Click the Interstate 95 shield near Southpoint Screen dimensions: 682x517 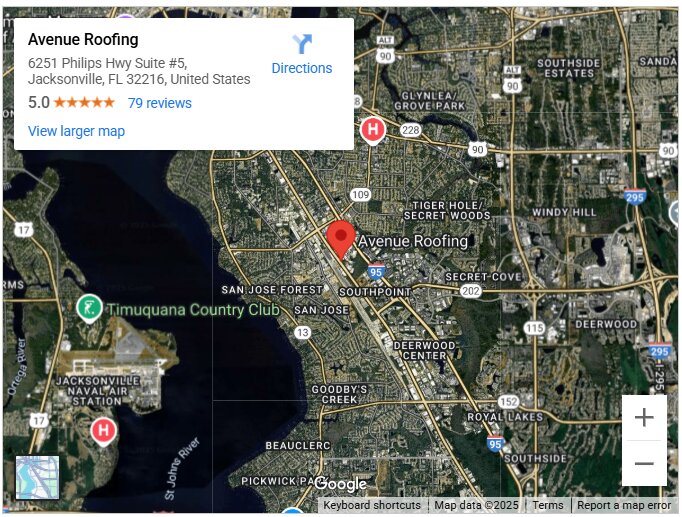[x=376, y=271]
